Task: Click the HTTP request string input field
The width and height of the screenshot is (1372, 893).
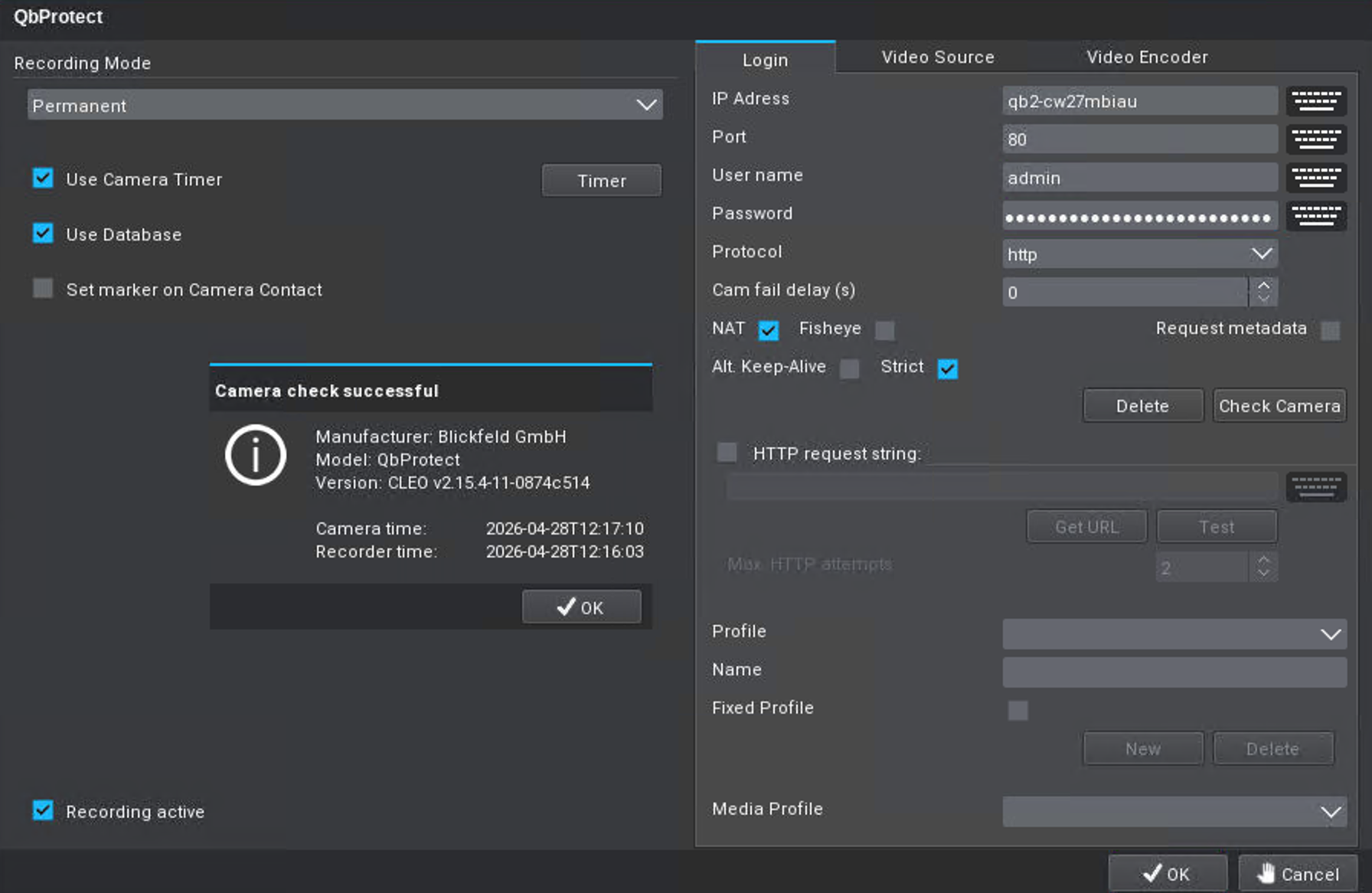Action: pyautogui.click(x=1002, y=486)
